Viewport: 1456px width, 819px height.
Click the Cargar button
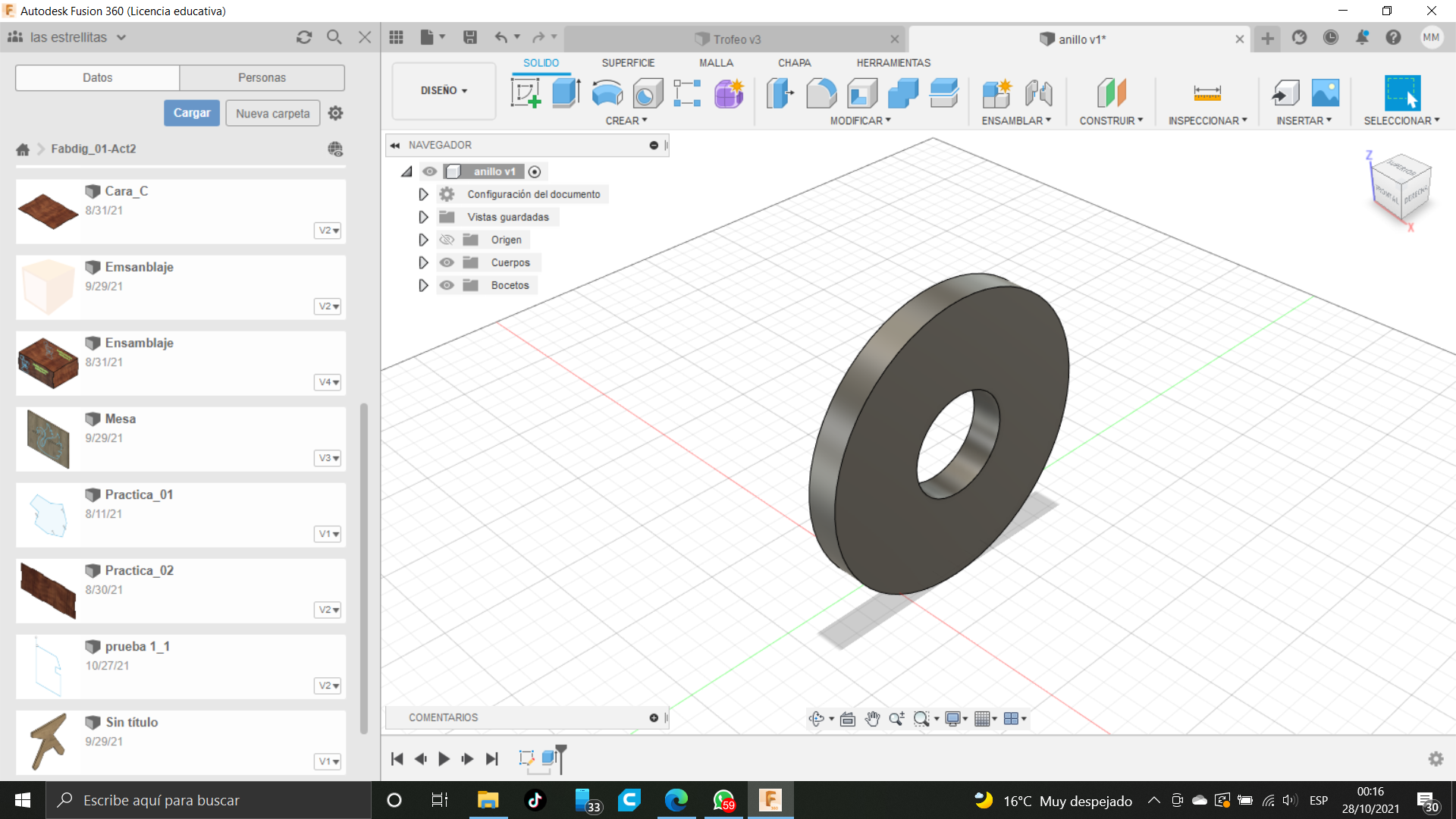(x=192, y=113)
